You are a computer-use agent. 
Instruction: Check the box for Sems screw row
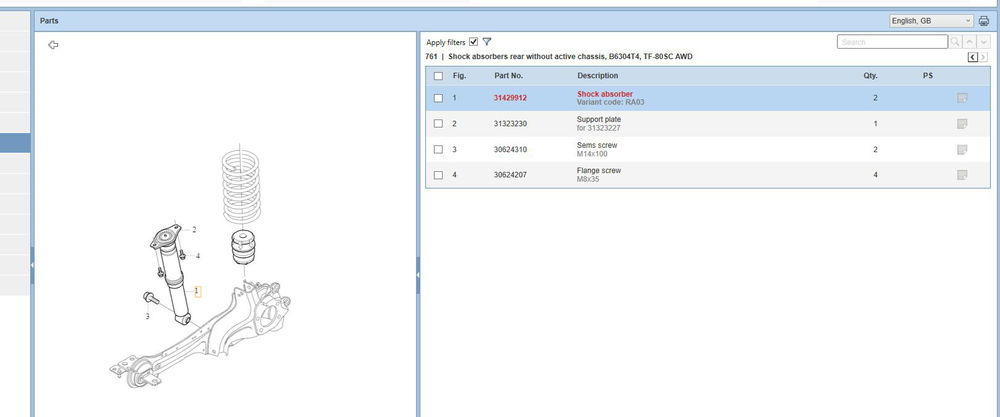point(438,150)
